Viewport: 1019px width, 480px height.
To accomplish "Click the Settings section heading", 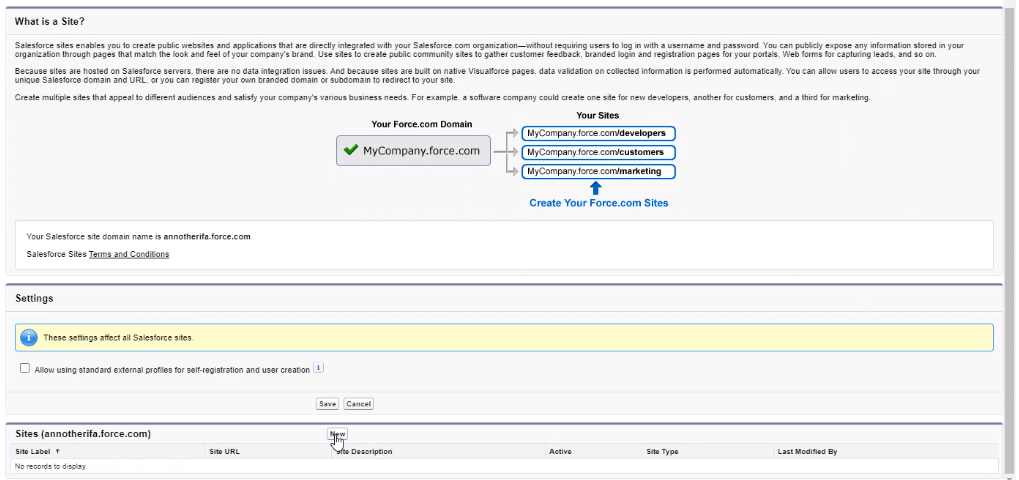I will click(34, 299).
